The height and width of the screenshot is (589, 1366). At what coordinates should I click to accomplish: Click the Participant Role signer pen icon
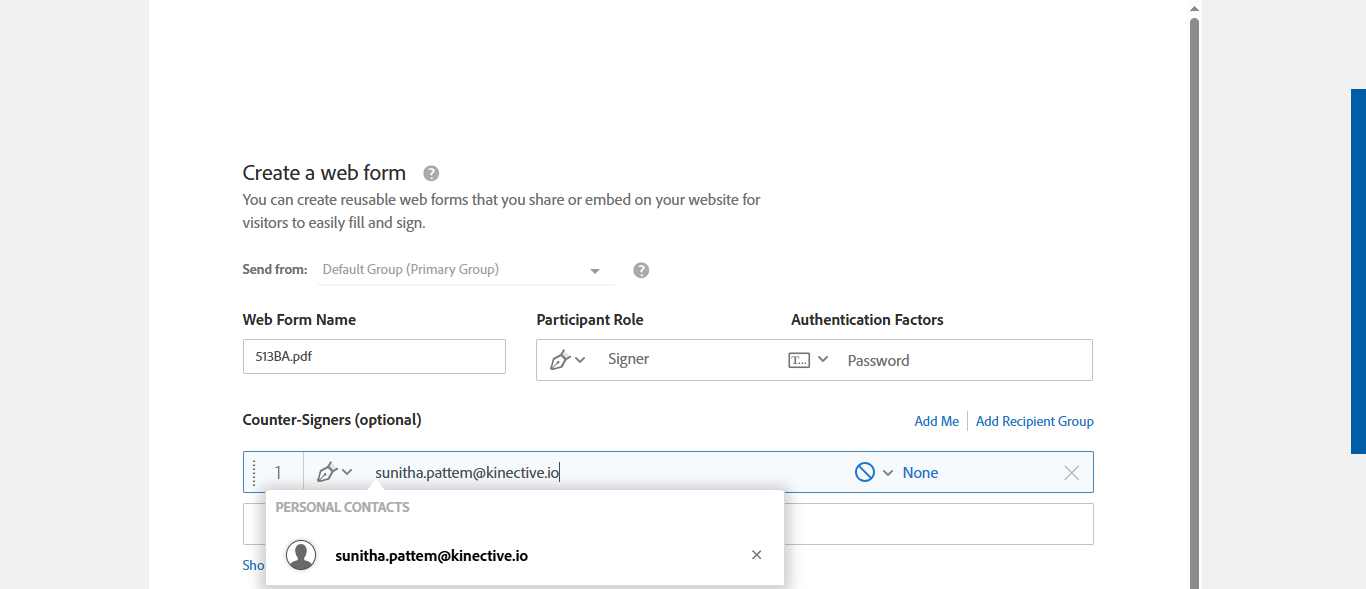click(x=560, y=360)
